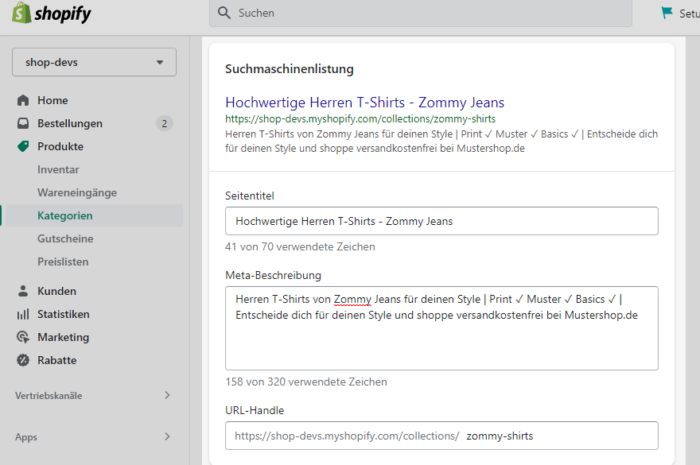Click the search magnifier icon
700x465 pixels.
pyautogui.click(x=224, y=13)
